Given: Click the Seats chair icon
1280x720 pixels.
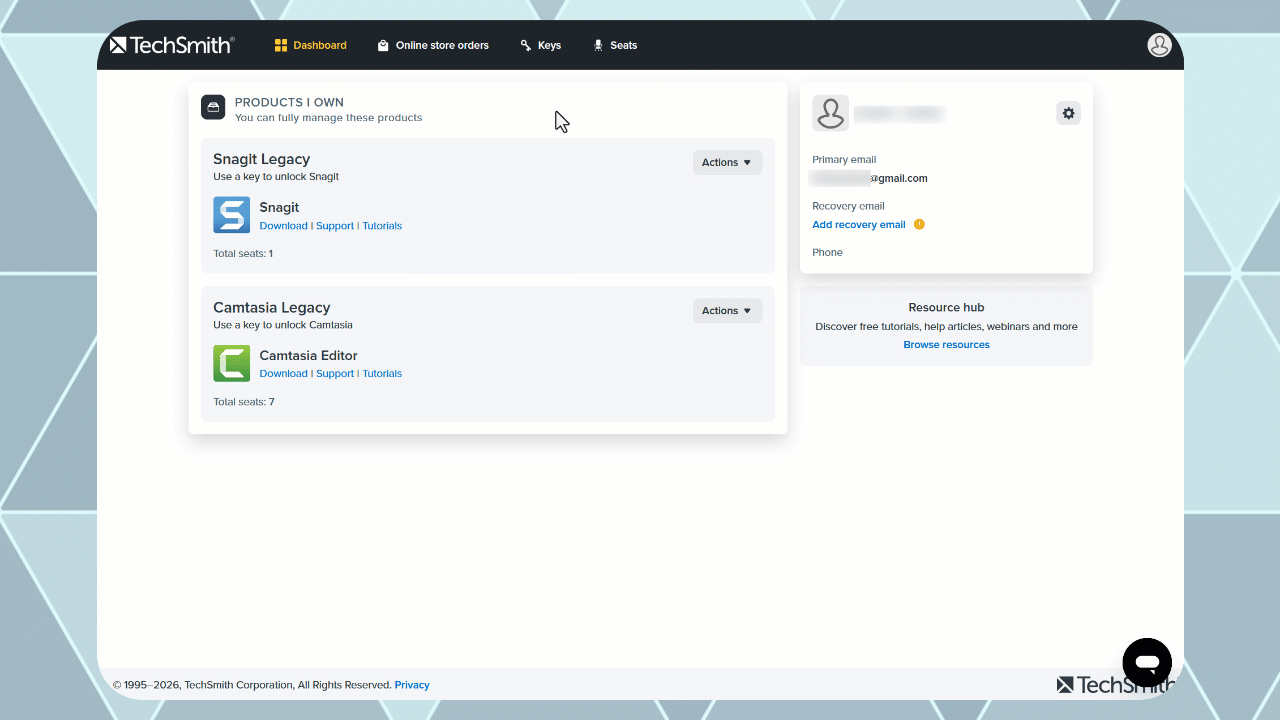Looking at the screenshot, I should click(x=598, y=45).
